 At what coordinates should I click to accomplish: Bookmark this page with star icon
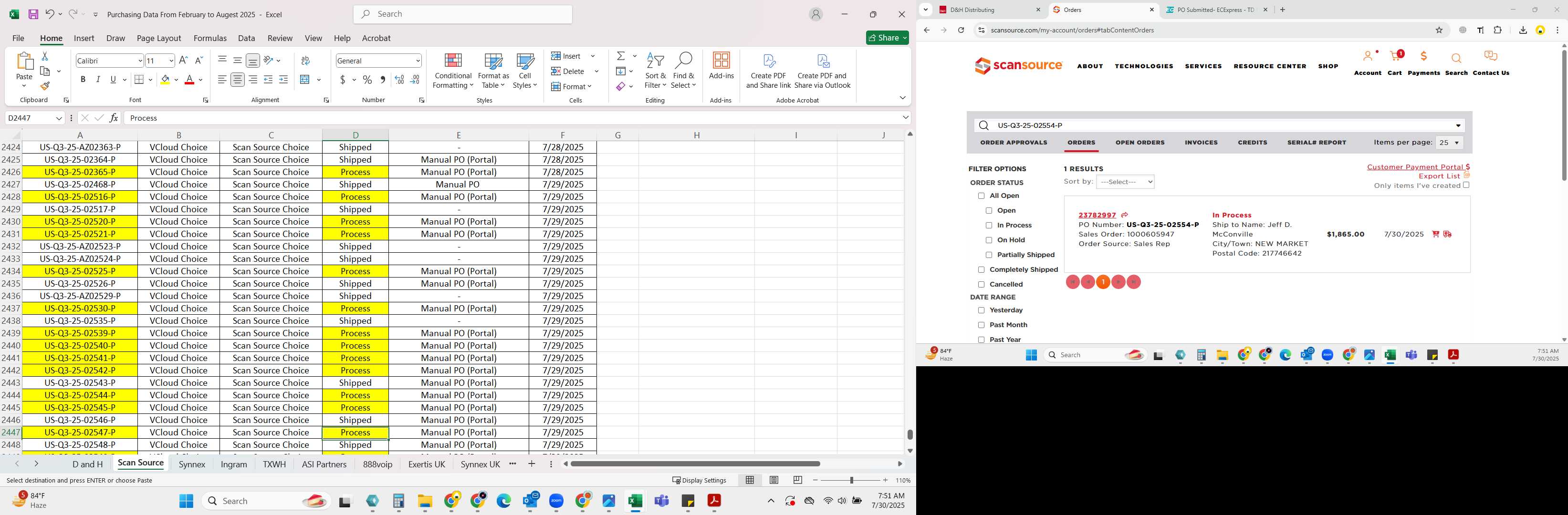pyautogui.click(x=1439, y=30)
